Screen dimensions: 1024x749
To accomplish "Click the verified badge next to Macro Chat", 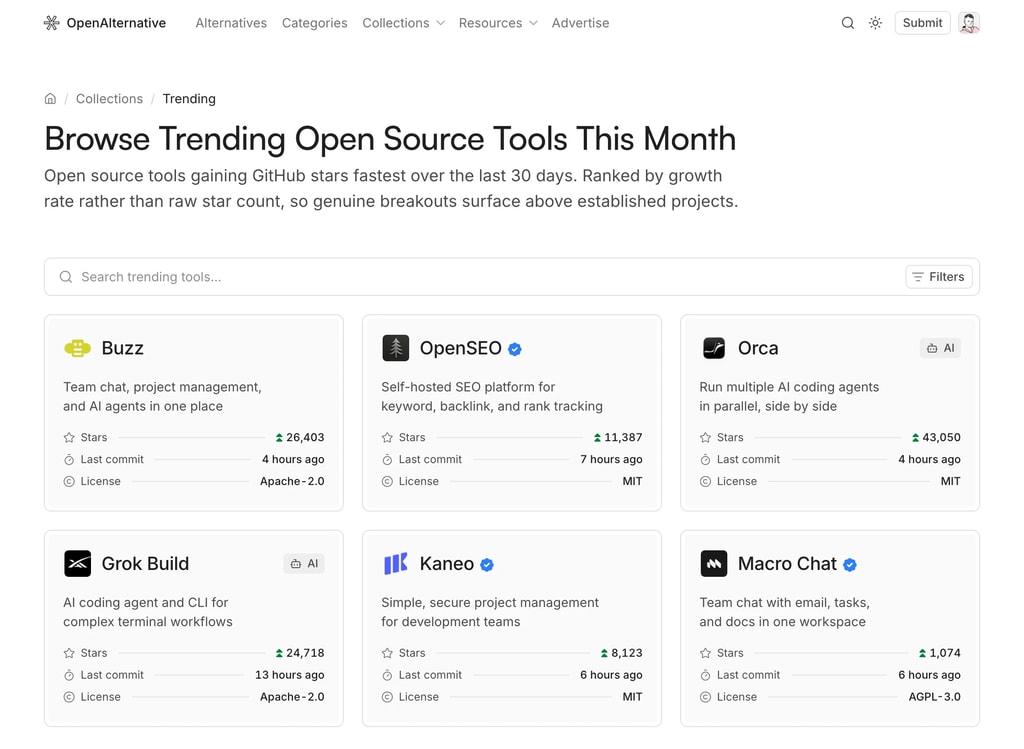I will (850, 565).
